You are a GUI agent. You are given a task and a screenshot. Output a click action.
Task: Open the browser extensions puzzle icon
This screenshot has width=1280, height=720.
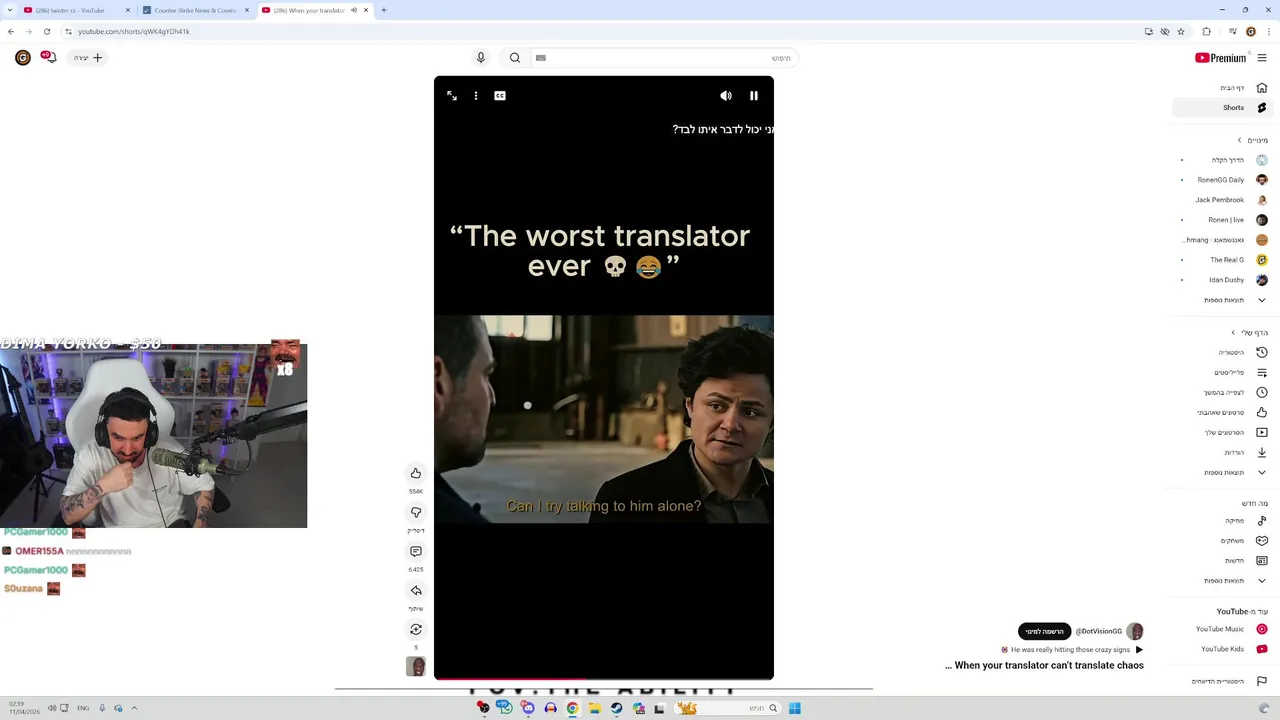pyautogui.click(x=1206, y=31)
